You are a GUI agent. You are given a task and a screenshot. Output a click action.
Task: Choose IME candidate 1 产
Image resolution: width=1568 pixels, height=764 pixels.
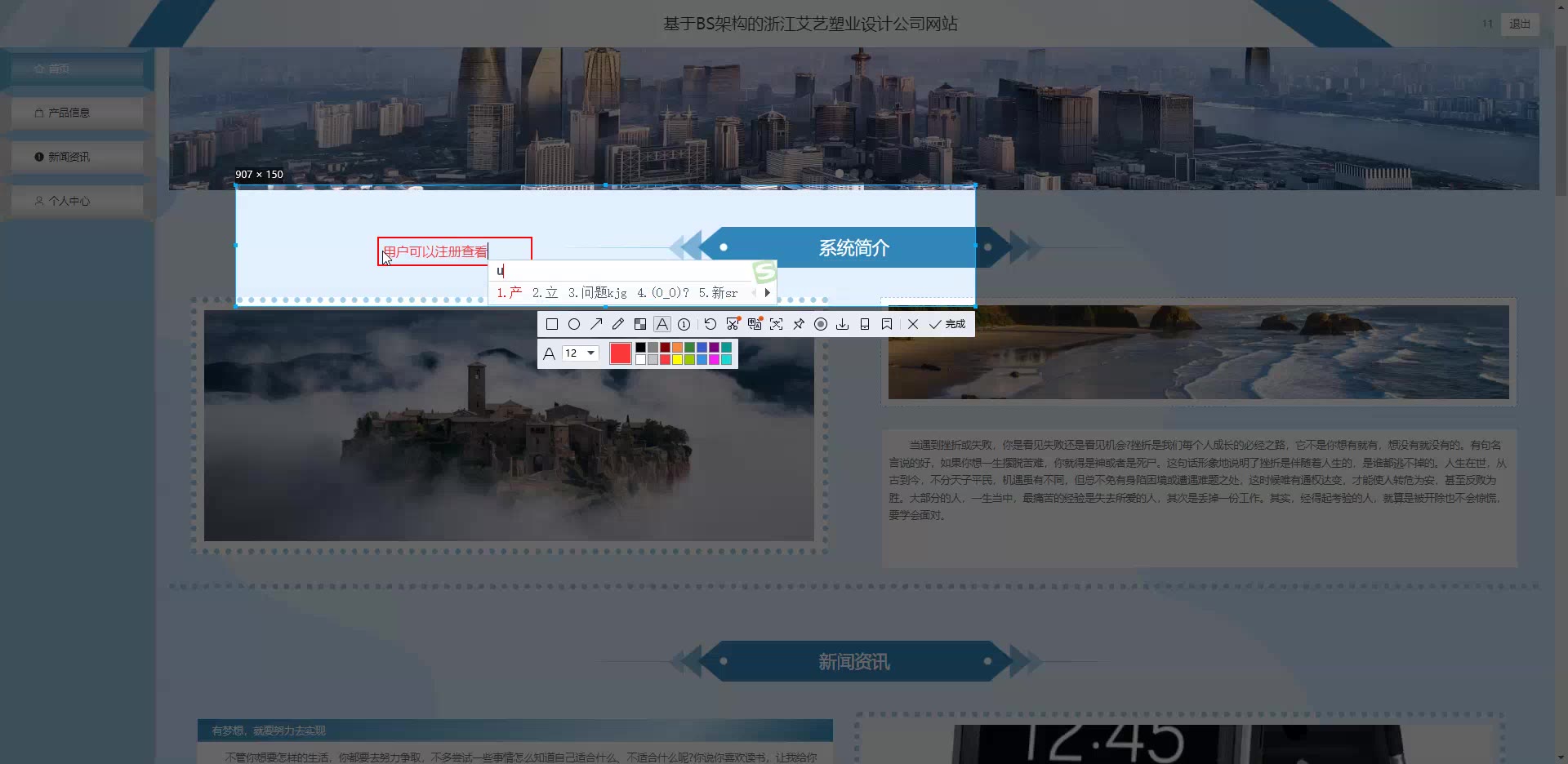(509, 292)
